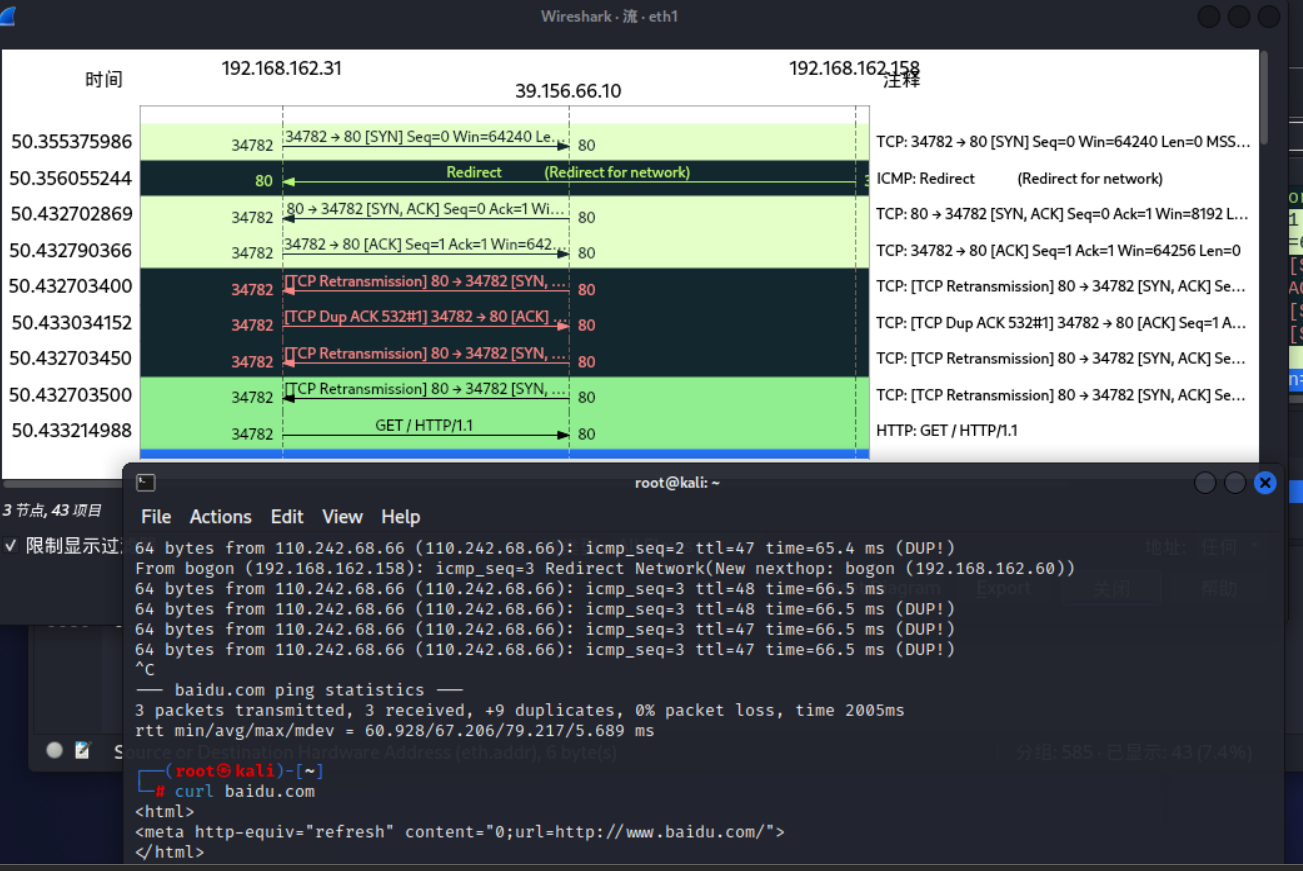Click the 'baidu.com ping statistics' line

tap(299, 690)
